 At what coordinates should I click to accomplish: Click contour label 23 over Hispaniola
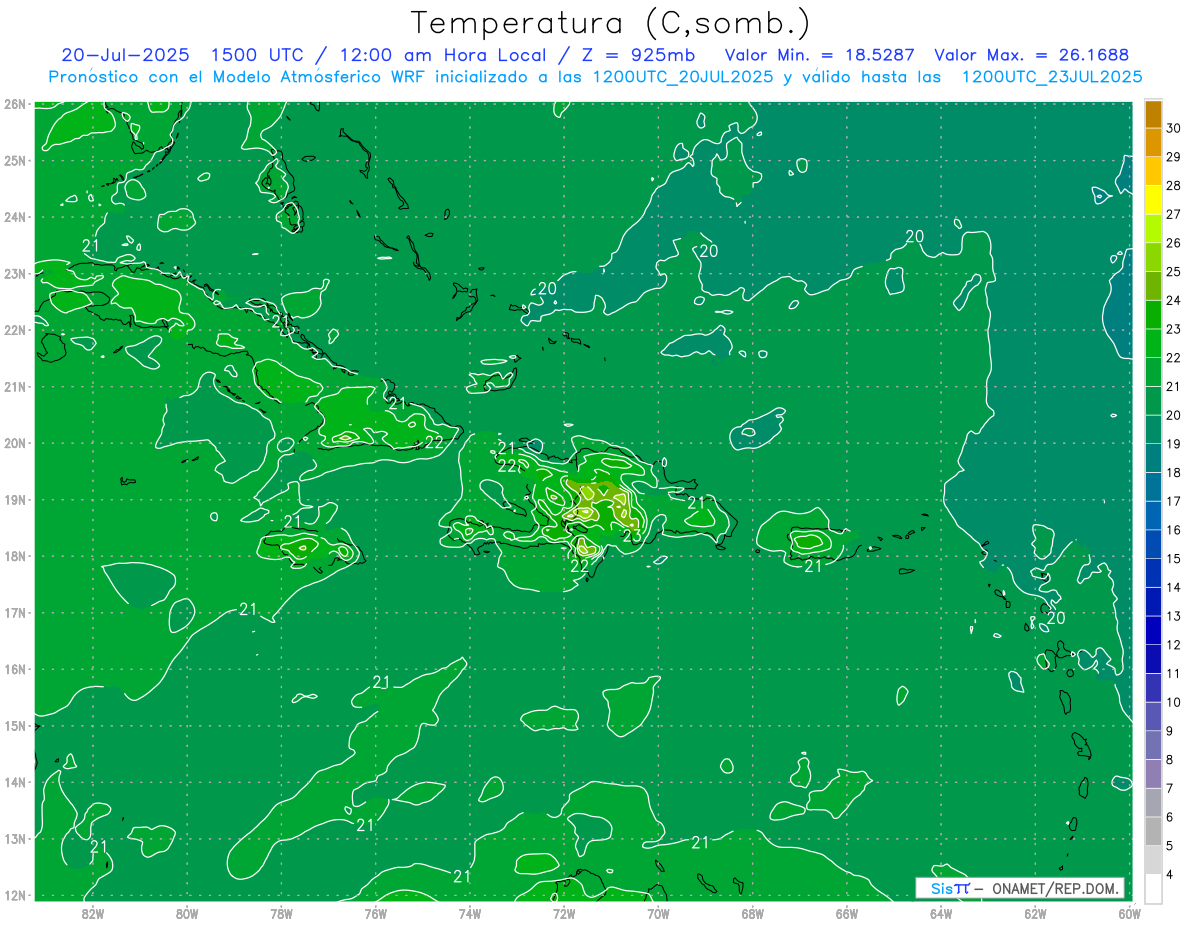(632, 535)
